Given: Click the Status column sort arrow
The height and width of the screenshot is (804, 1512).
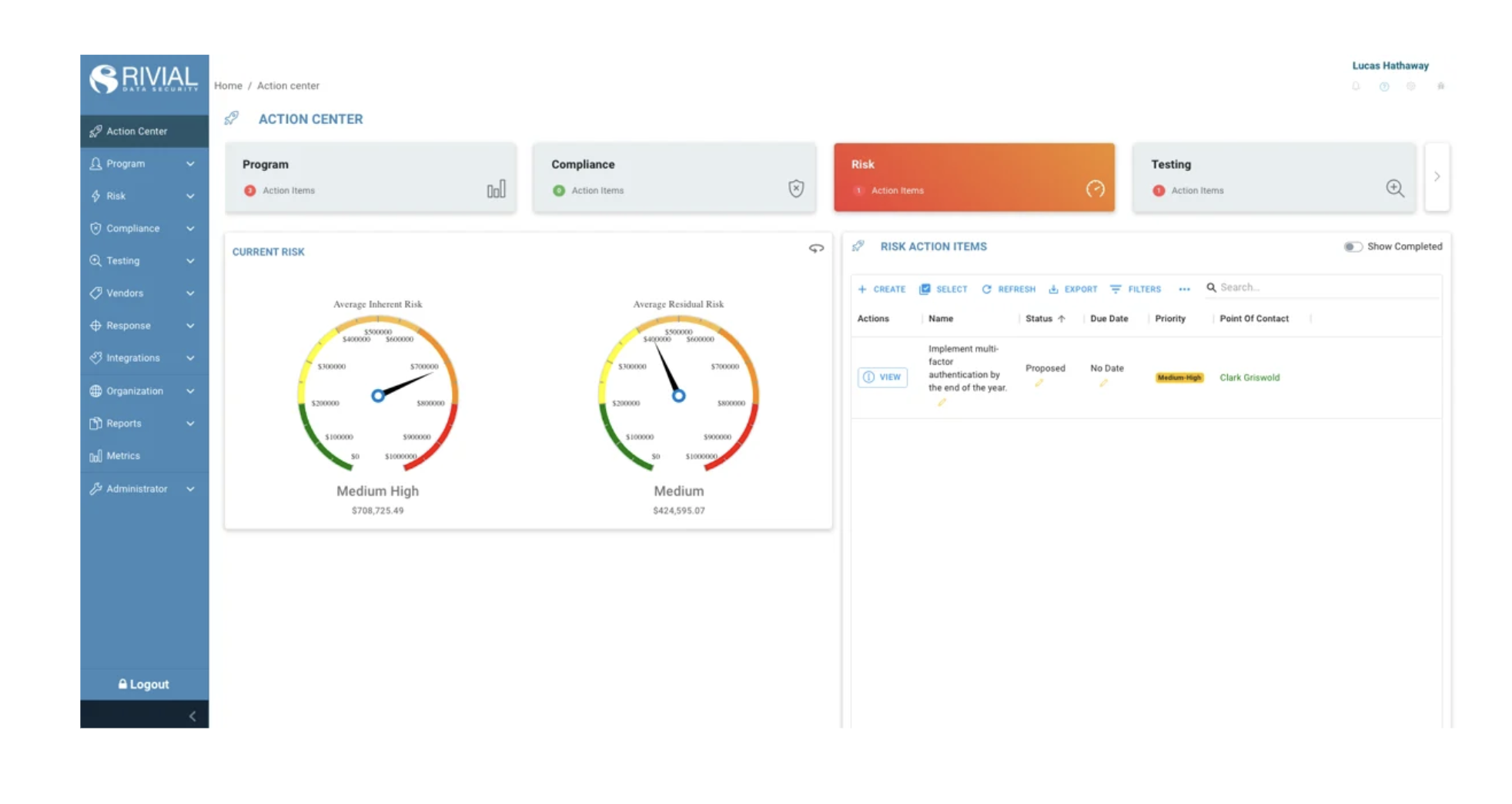Looking at the screenshot, I should pos(1061,318).
